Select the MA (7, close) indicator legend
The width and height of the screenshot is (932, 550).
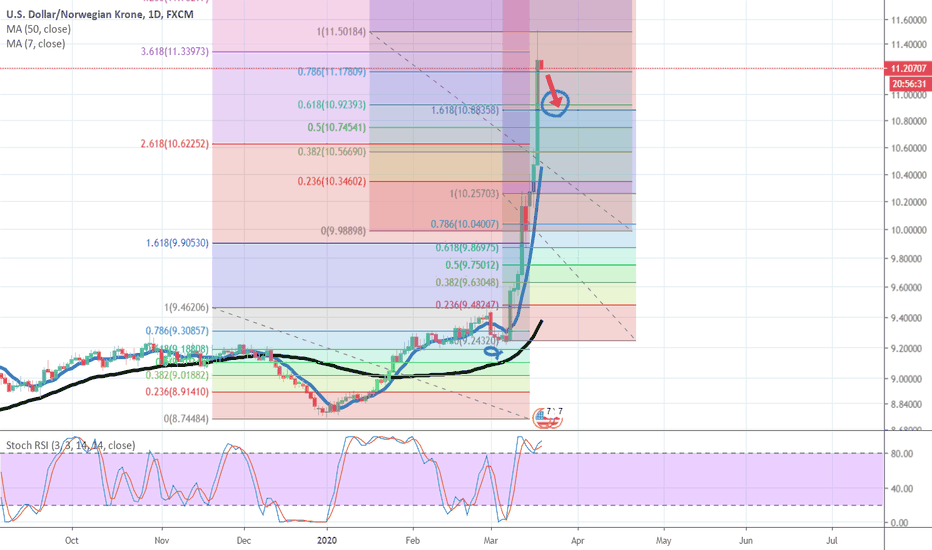[36, 43]
